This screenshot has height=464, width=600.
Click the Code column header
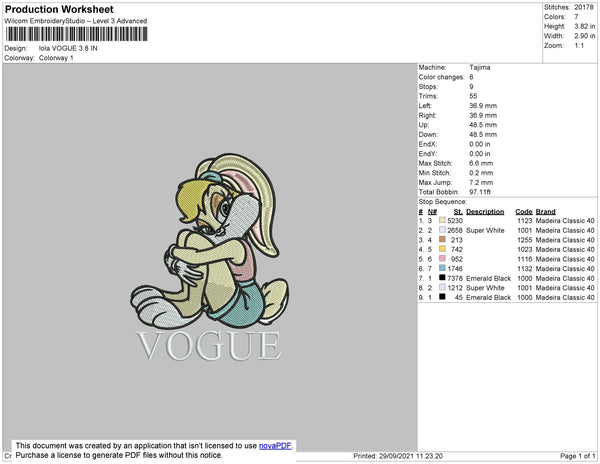[524, 212]
